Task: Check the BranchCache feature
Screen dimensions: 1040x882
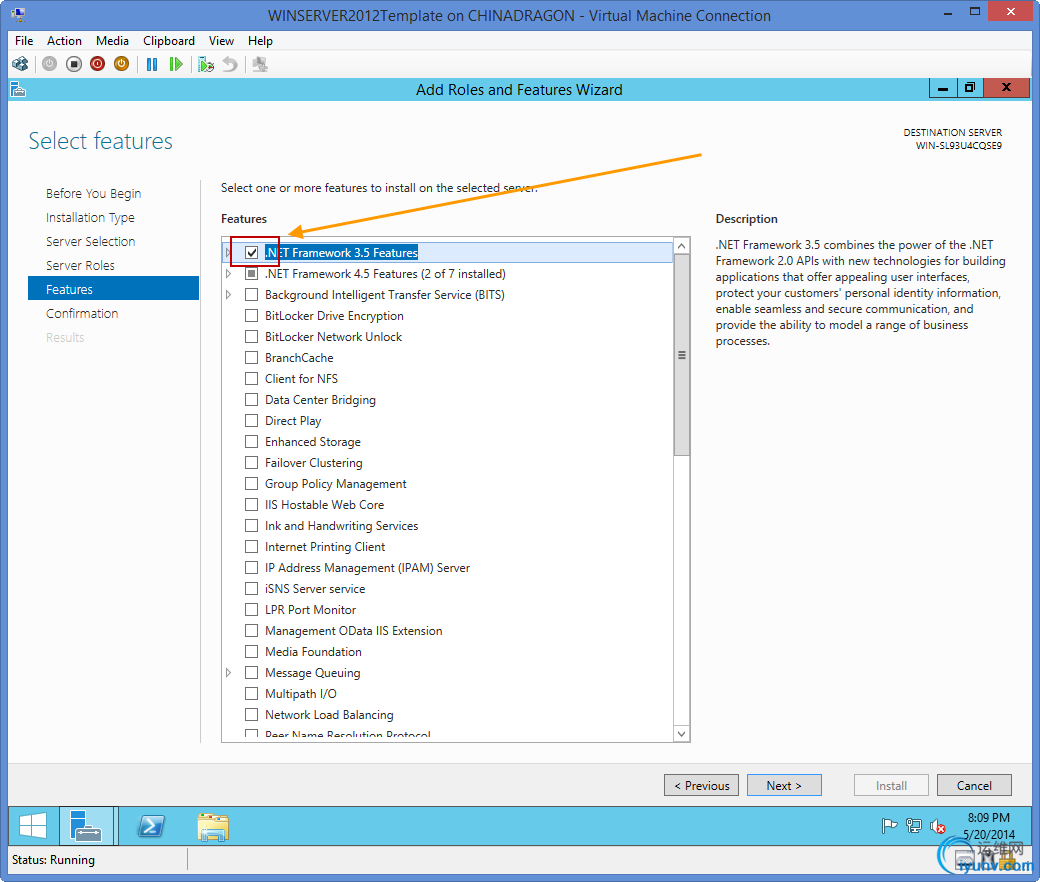Action: pyautogui.click(x=251, y=357)
